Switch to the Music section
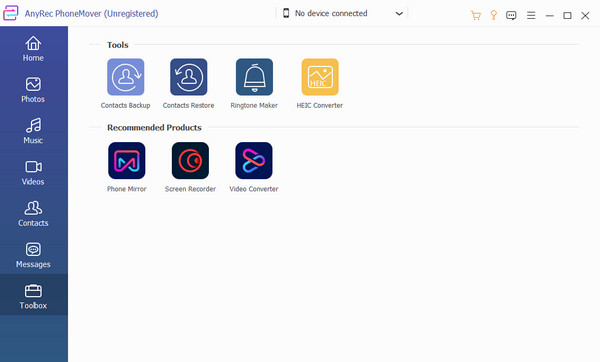Viewport: 600px width, 362px height. [x=34, y=132]
